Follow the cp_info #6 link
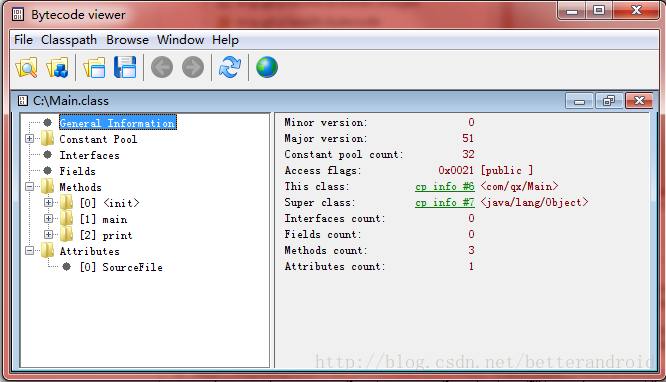This screenshot has width=666, height=382. tap(445, 187)
